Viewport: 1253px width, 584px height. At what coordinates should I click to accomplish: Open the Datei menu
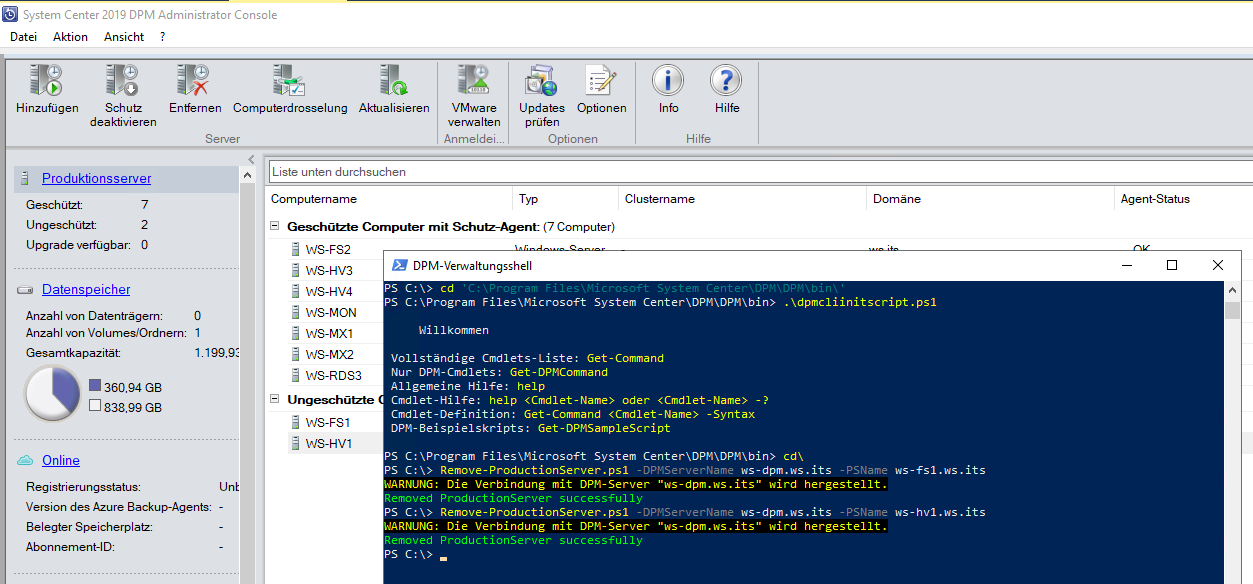[23, 37]
